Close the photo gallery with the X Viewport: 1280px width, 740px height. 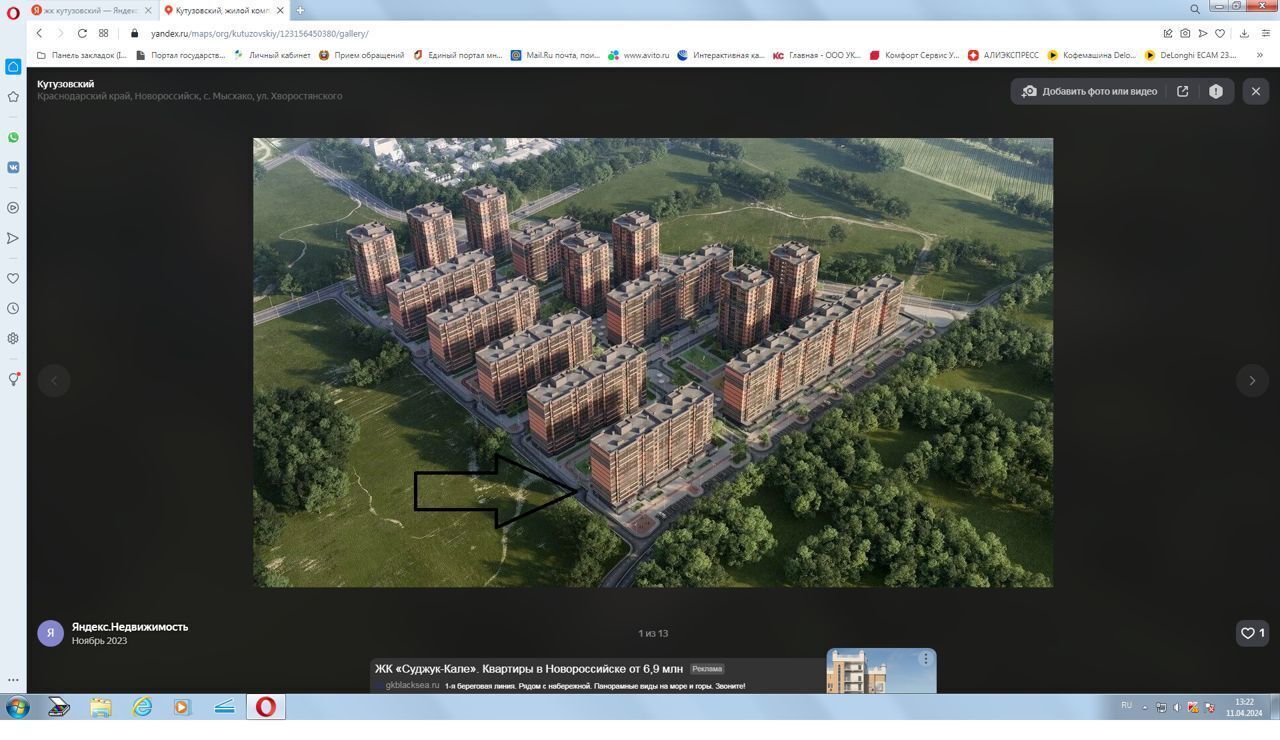pyautogui.click(x=1256, y=91)
